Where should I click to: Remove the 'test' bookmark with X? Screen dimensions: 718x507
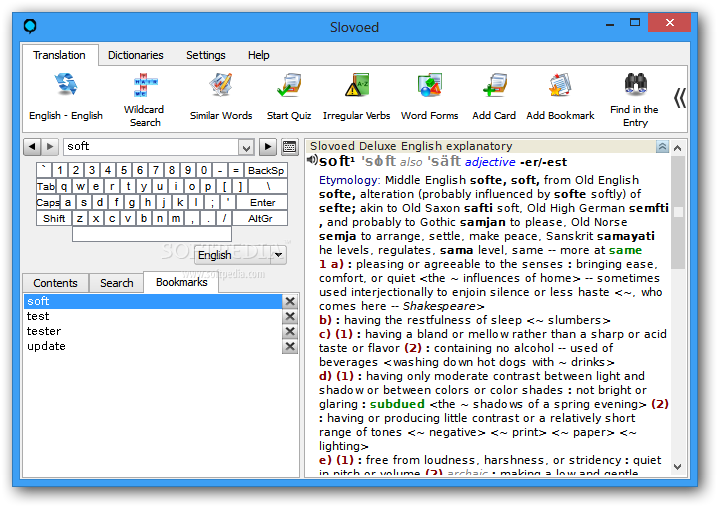pyautogui.click(x=289, y=316)
